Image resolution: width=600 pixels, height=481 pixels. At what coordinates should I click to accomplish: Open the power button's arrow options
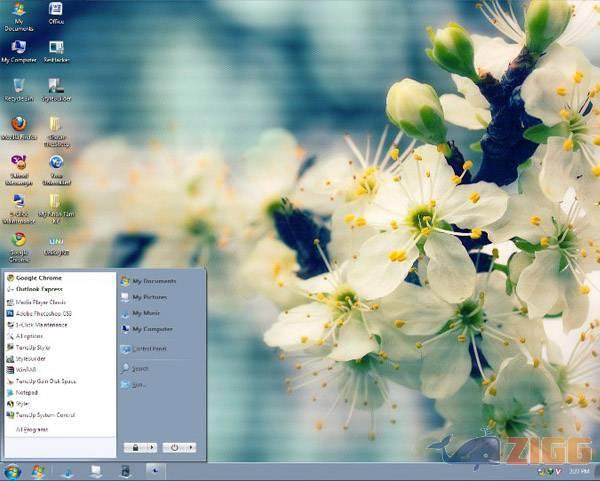click(190, 447)
